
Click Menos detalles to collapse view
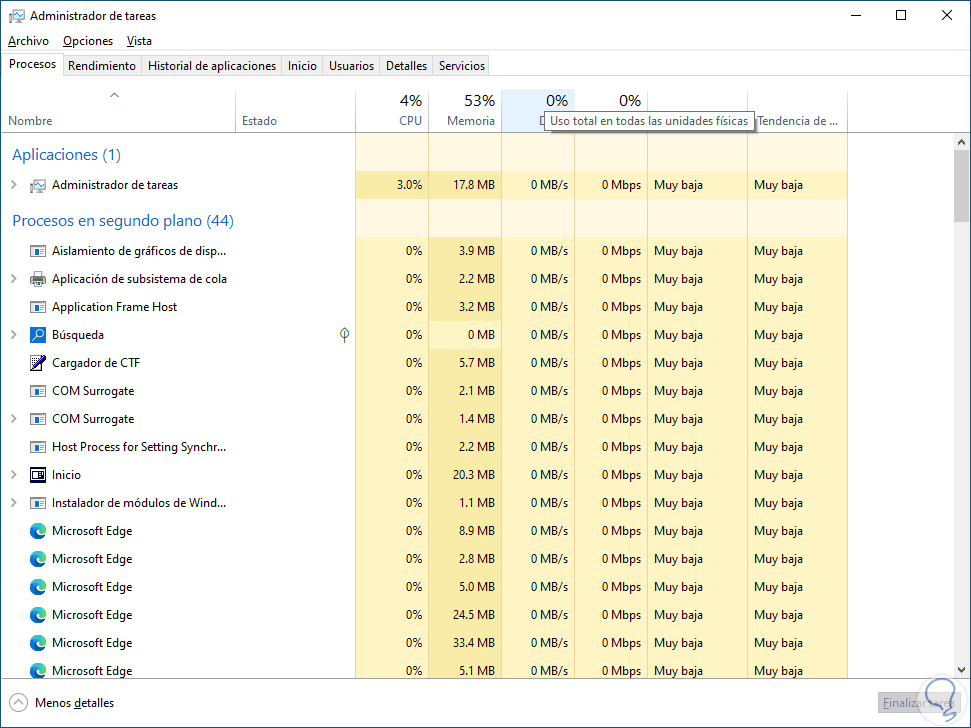point(74,703)
